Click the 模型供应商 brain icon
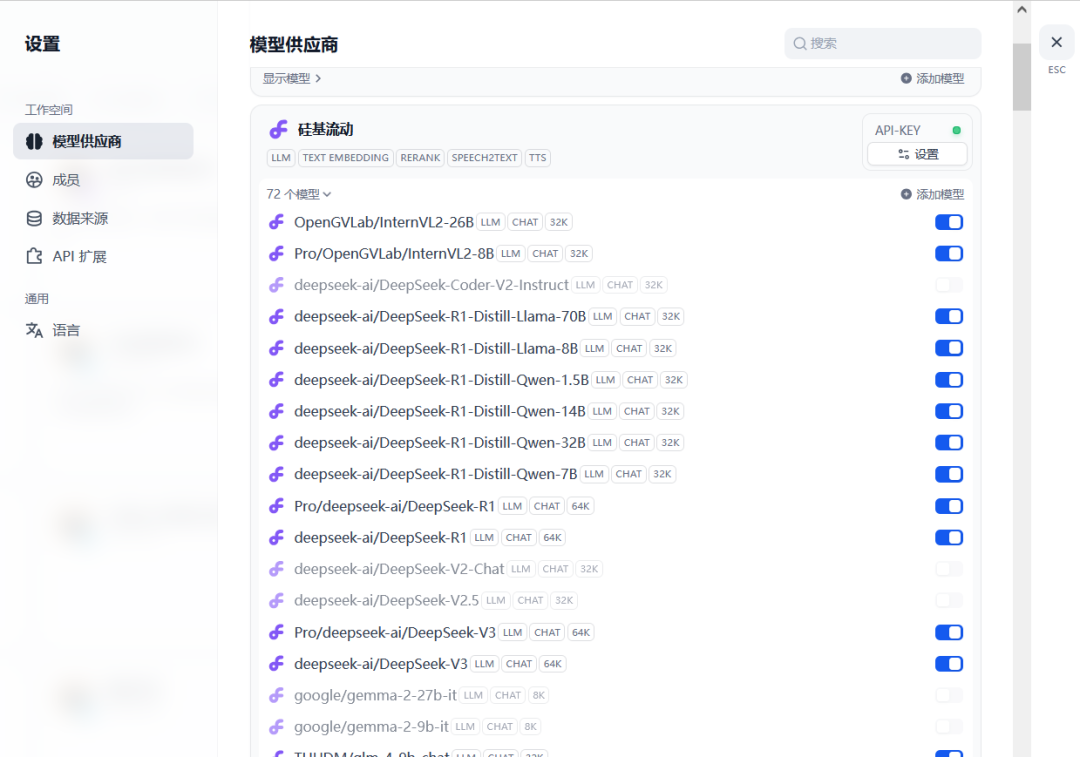Viewport: 1080px width, 757px height. pyautogui.click(x=34, y=141)
